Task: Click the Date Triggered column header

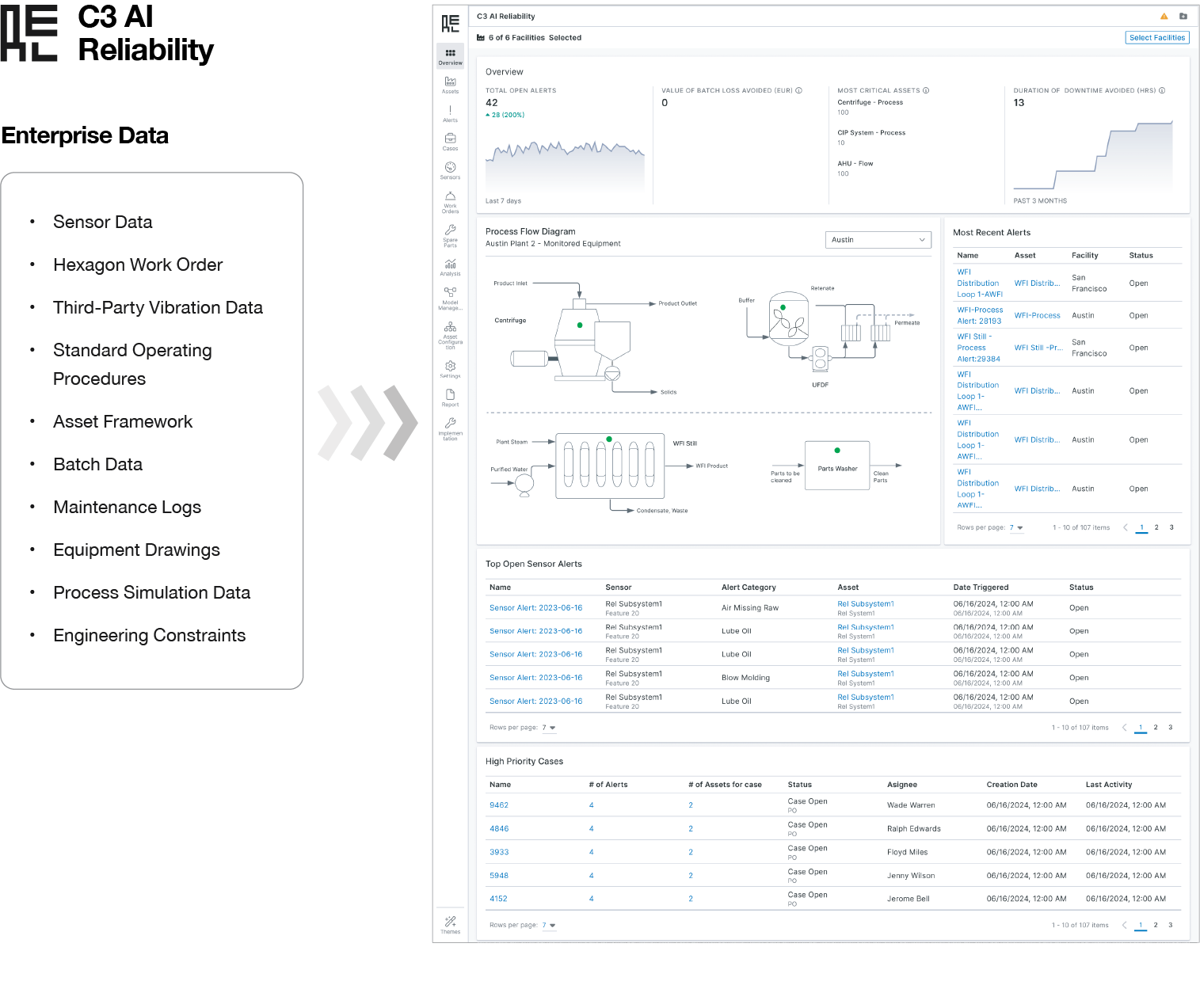Action: (981, 588)
